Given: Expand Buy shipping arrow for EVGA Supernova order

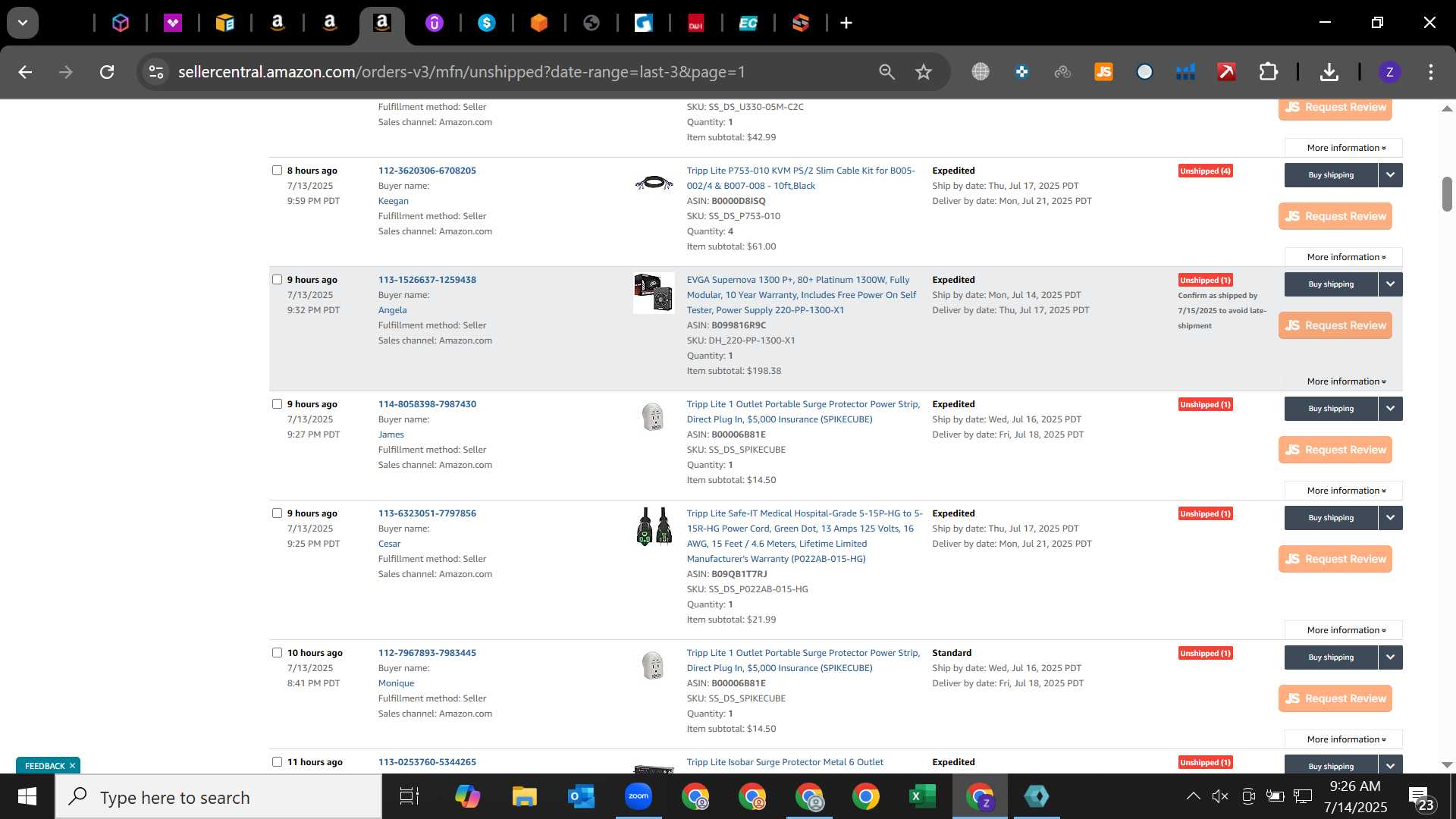Looking at the screenshot, I should [1390, 284].
